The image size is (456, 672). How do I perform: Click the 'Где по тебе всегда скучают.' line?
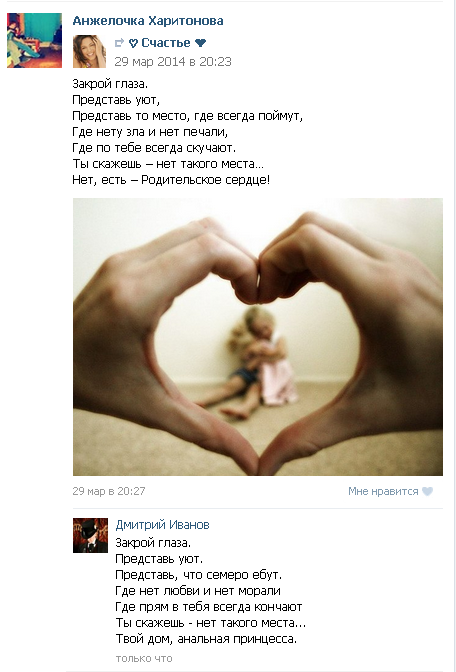pyautogui.click(x=154, y=148)
